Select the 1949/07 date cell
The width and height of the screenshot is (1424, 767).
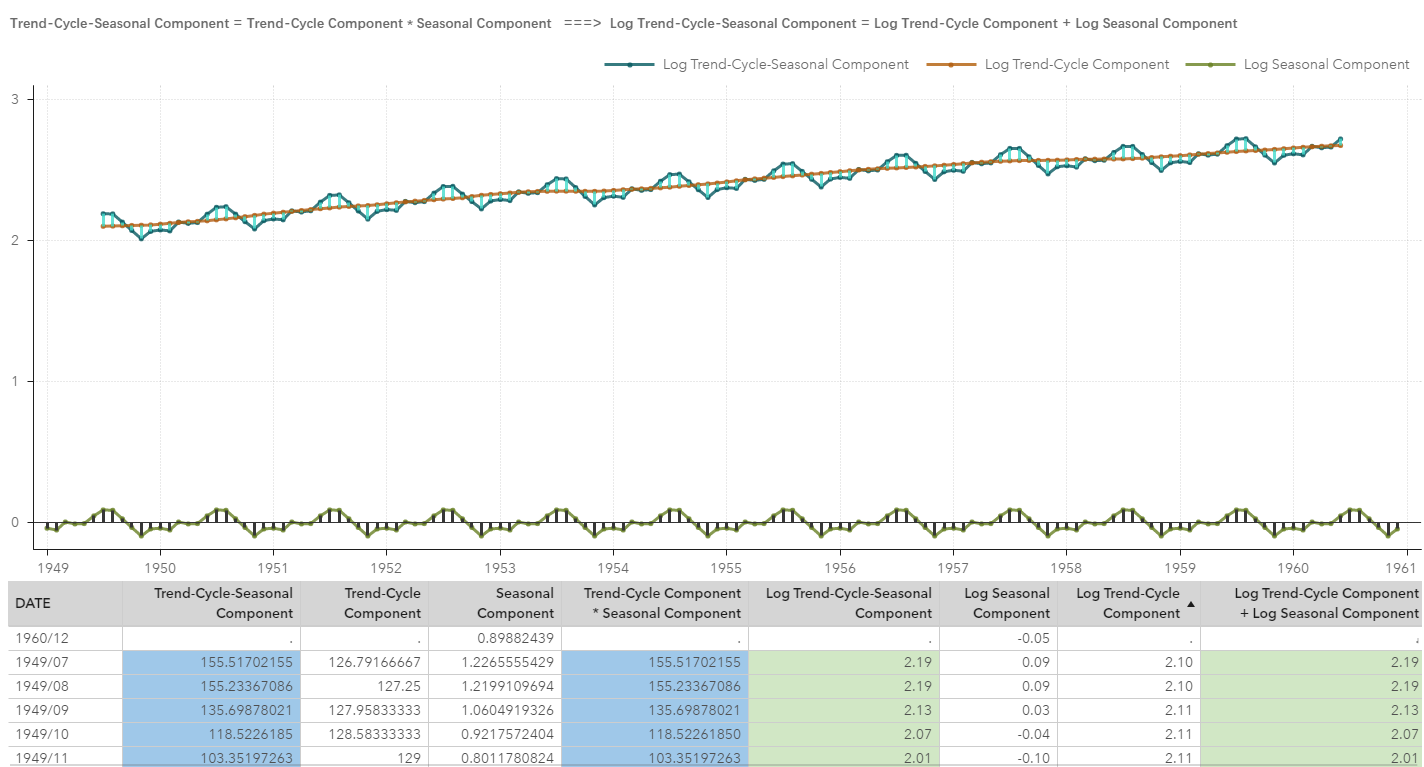pos(64,662)
